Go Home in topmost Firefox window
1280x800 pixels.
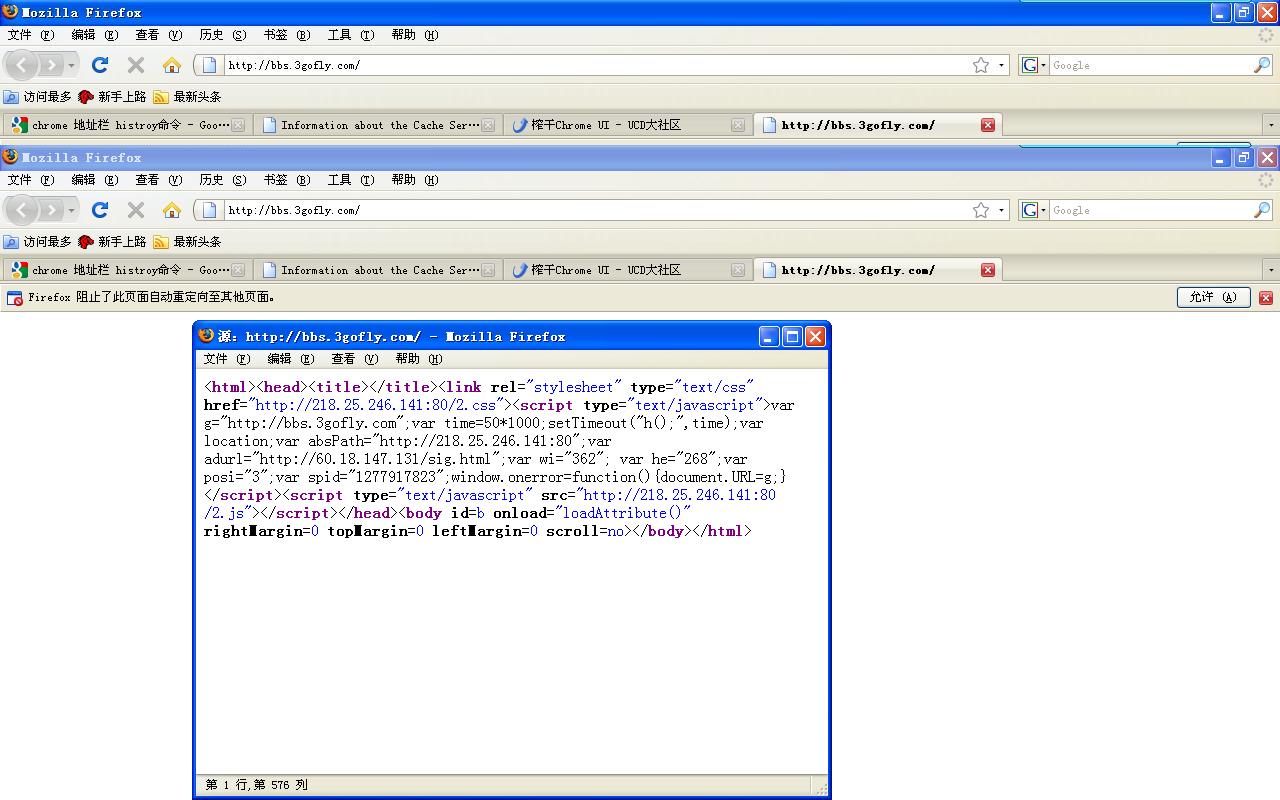[172, 65]
